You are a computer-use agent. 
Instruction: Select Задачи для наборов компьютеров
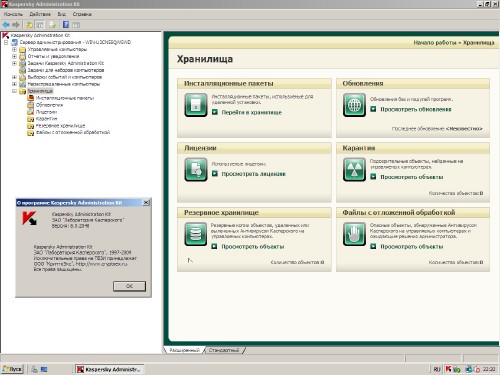66,70
